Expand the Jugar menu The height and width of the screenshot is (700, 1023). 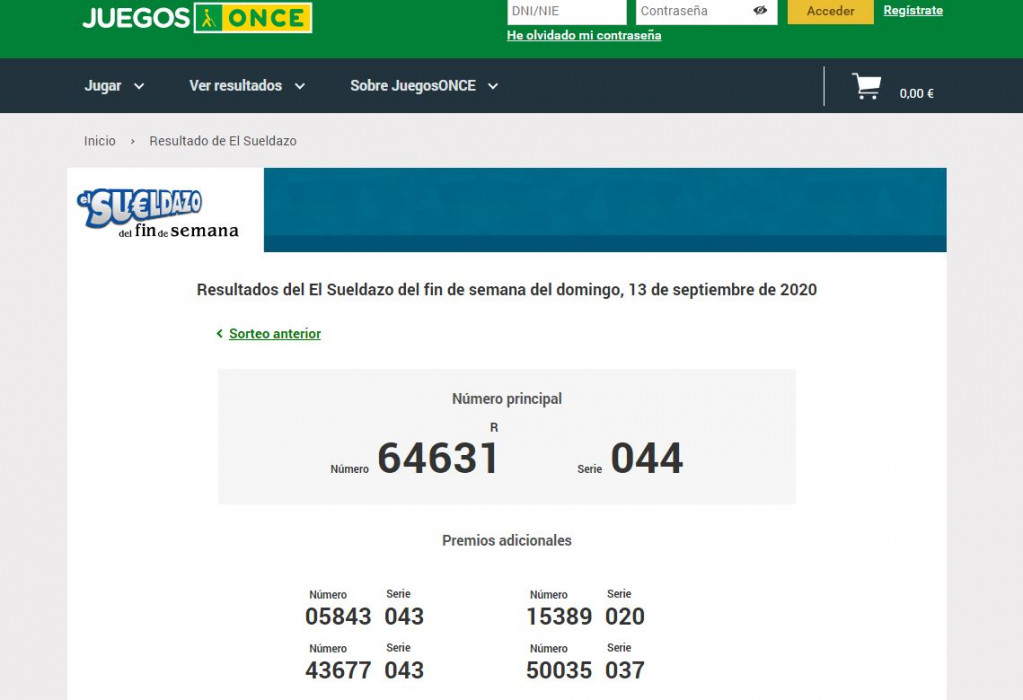(x=114, y=85)
